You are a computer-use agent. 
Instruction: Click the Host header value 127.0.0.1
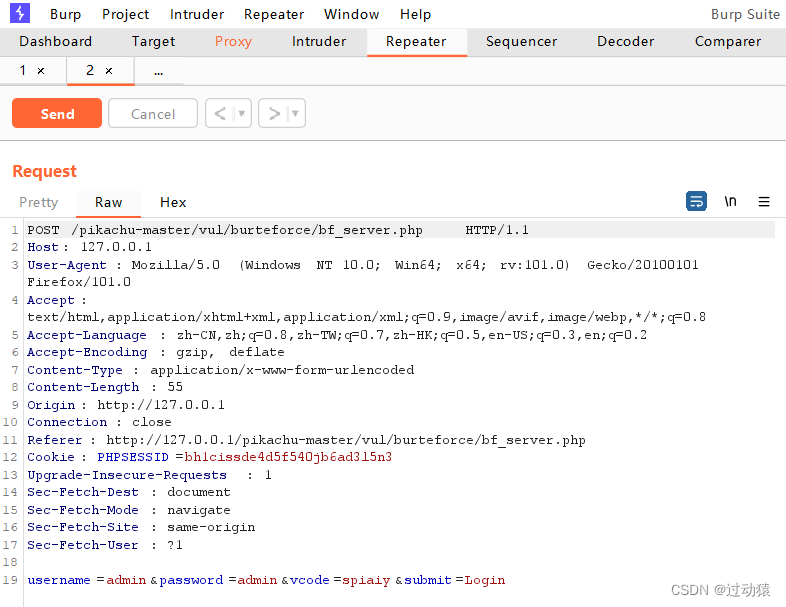pyautogui.click(x=116, y=247)
